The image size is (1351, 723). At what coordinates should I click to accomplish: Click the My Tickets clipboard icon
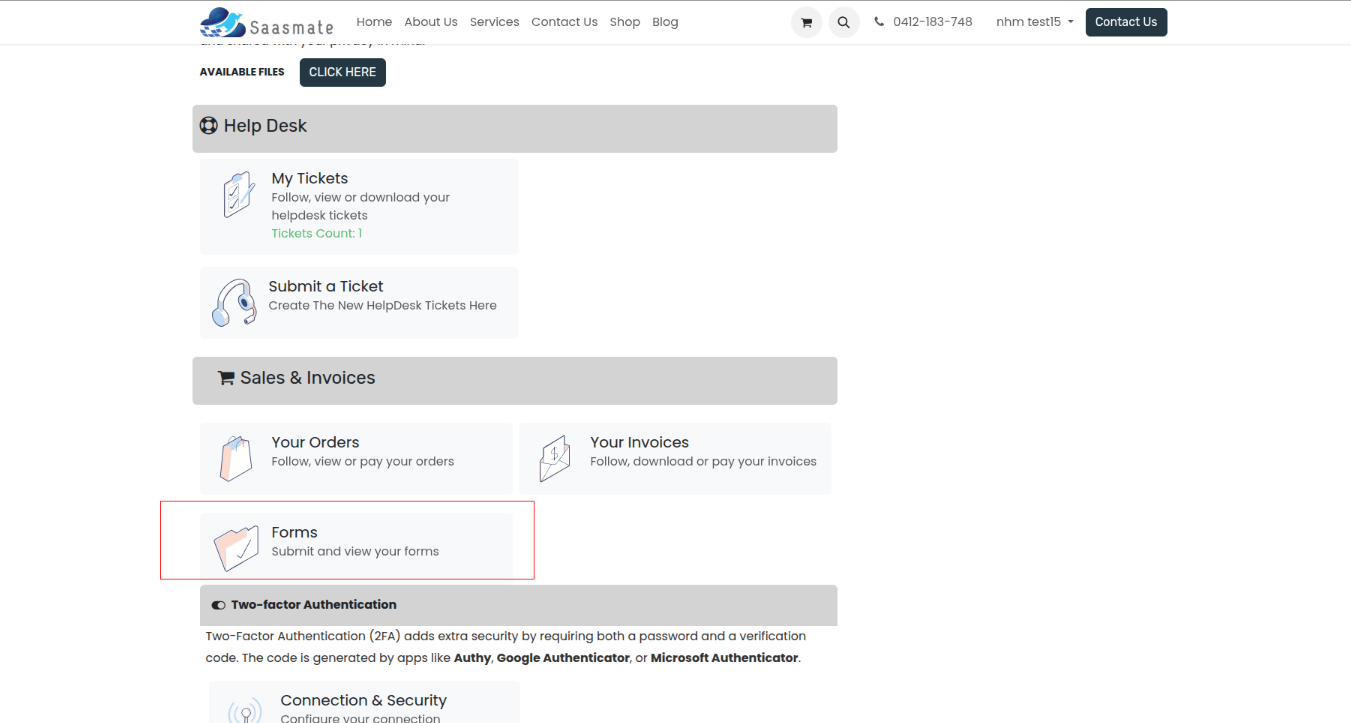[x=238, y=195]
